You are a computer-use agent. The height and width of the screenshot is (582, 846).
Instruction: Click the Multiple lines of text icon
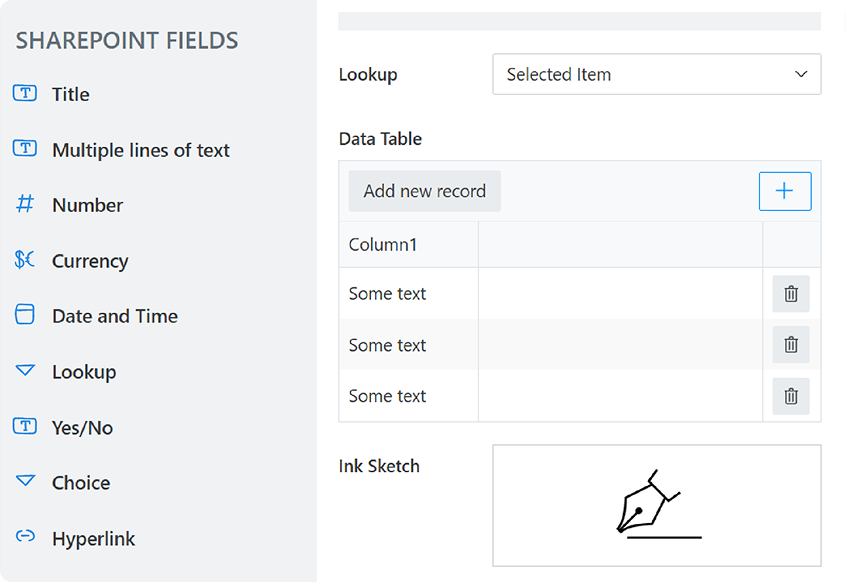tap(26, 149)
